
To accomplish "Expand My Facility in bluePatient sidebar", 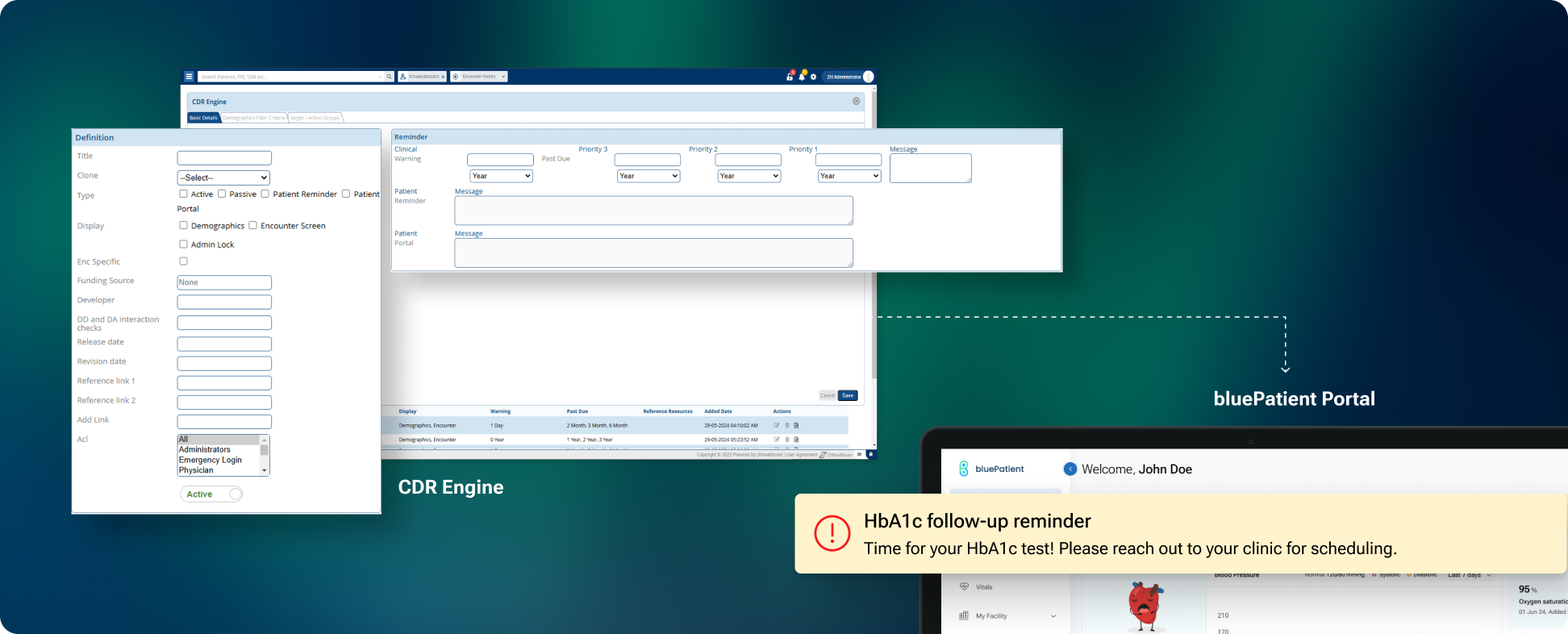I will coord(1053,616).
